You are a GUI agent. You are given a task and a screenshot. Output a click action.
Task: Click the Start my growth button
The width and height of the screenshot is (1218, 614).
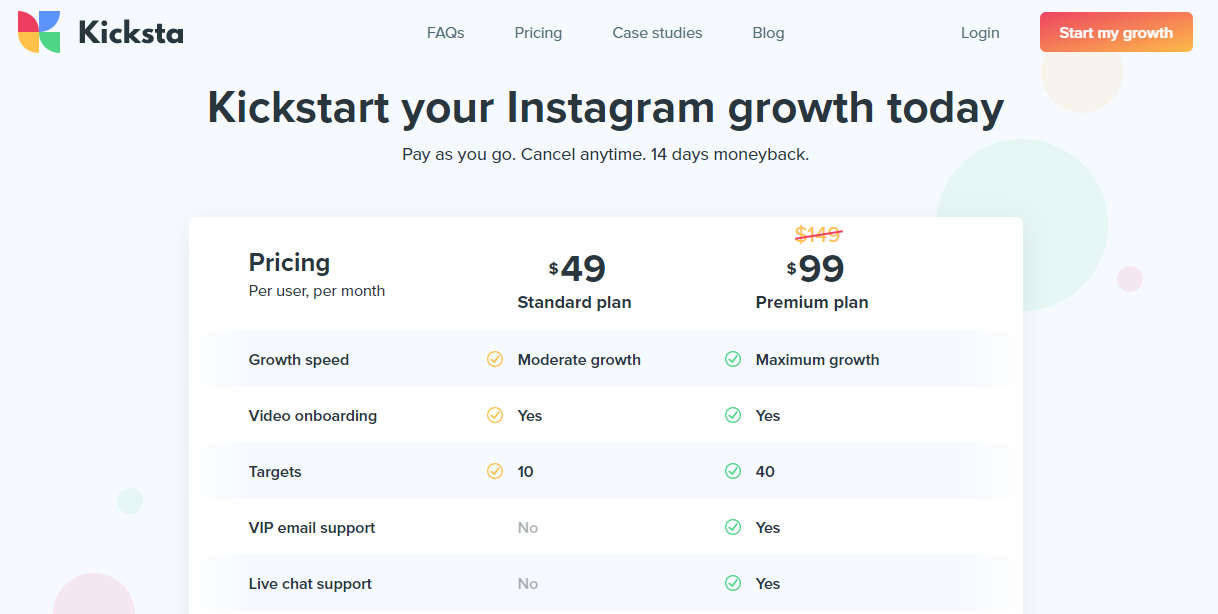(1116, 32)
